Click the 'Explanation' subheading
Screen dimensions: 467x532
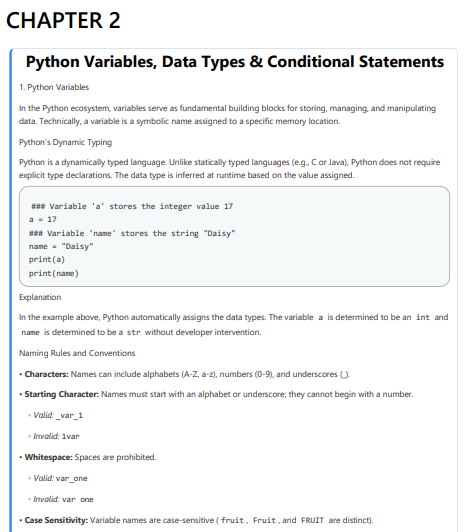pyautogui.click(x=40, y=297)
